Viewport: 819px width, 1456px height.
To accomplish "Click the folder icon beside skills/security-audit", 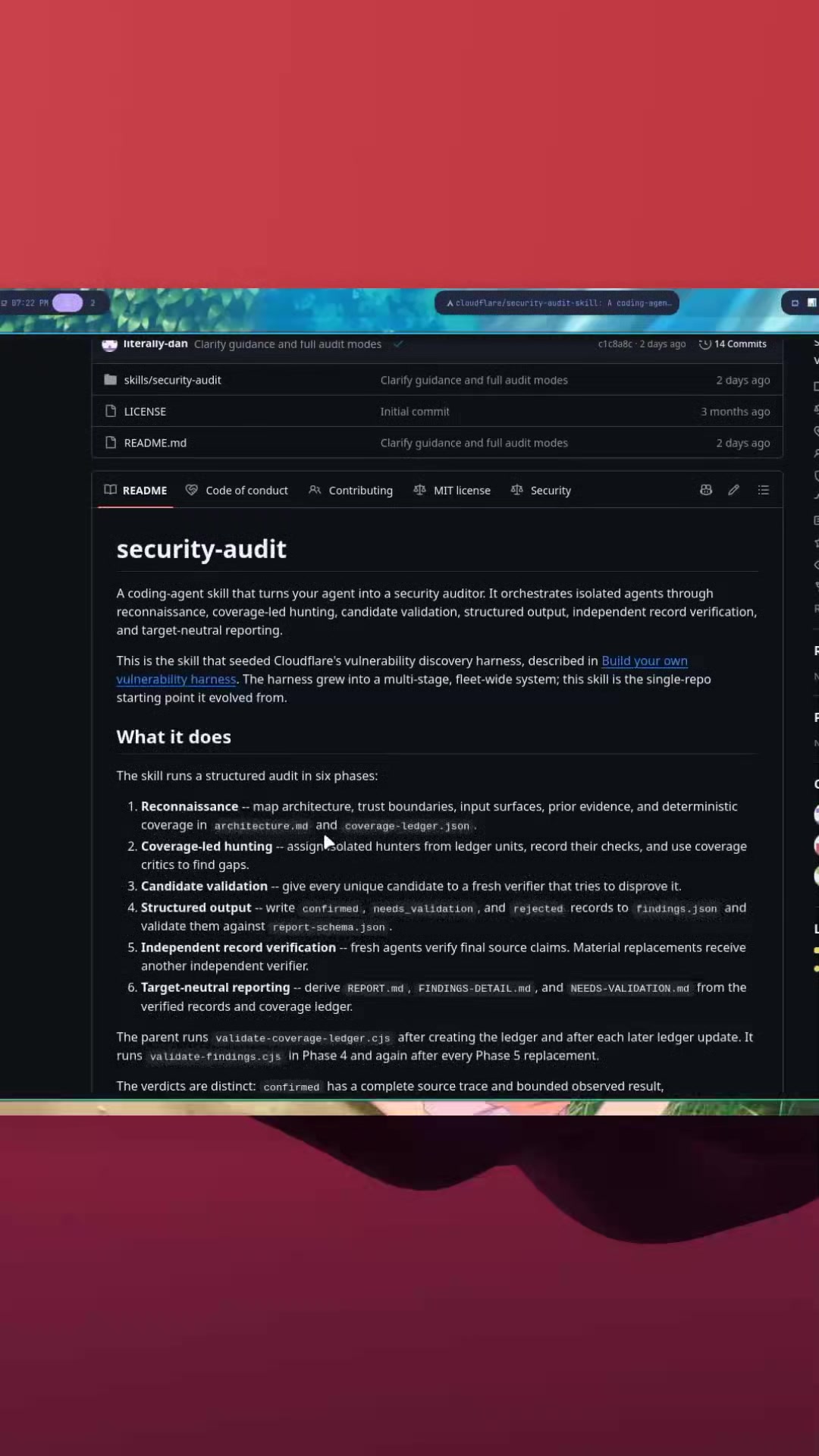I will coord(111,380).
